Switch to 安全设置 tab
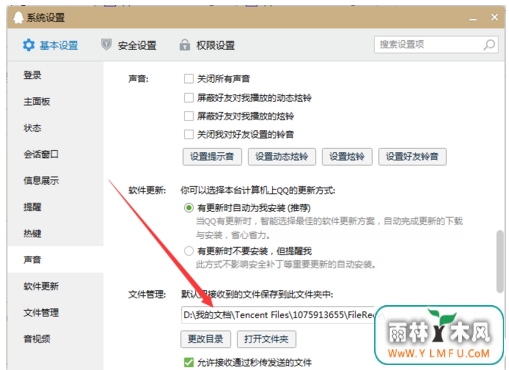 point(129,45)
